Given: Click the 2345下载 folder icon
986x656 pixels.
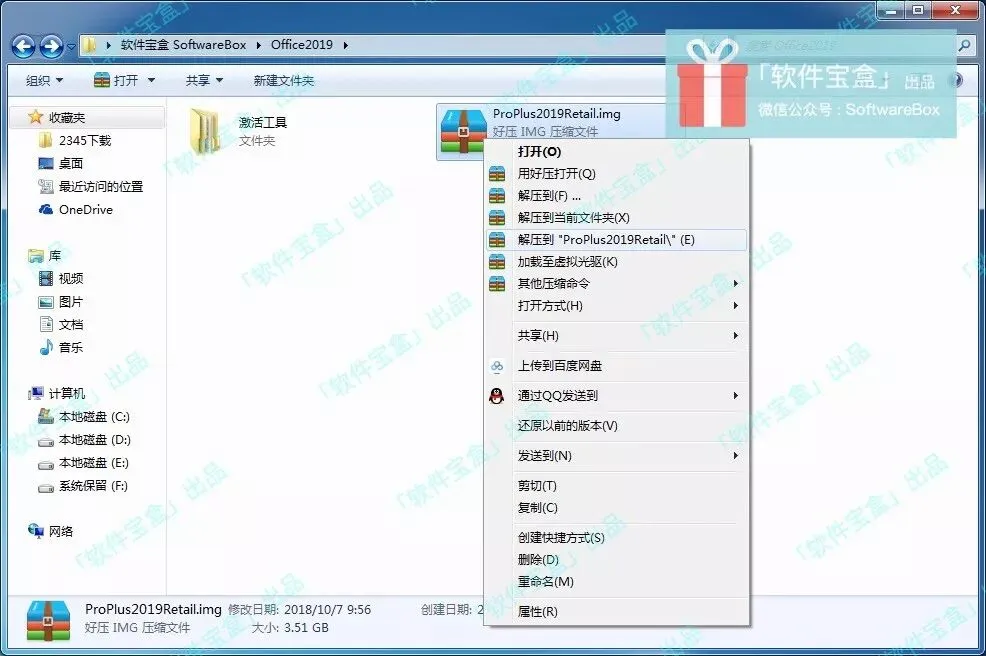Looking at the screenshot, I should pyautogui.click(x=45, y=140).
